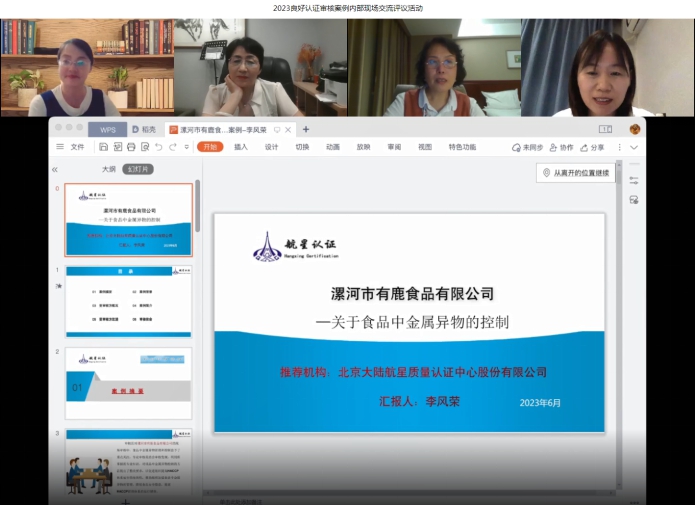The width and height of the screenshot is (696, 505).
Task: Switch slide panel to 幻灯片 view
Action: point(138,169)
